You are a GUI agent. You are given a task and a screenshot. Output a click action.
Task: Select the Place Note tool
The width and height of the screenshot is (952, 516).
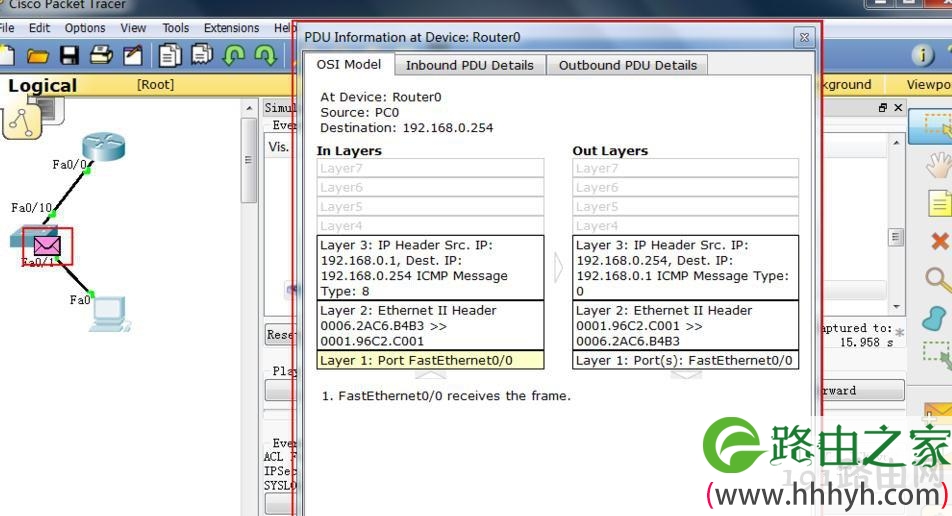939,203
